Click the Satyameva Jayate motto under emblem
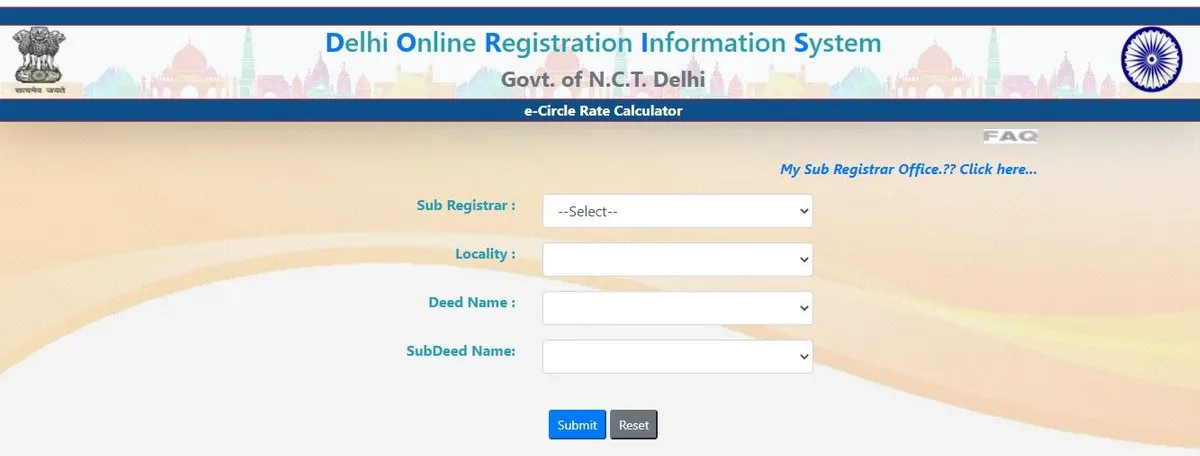The width and height of the screenshot is (1200, 456). [x=40, y=91]
